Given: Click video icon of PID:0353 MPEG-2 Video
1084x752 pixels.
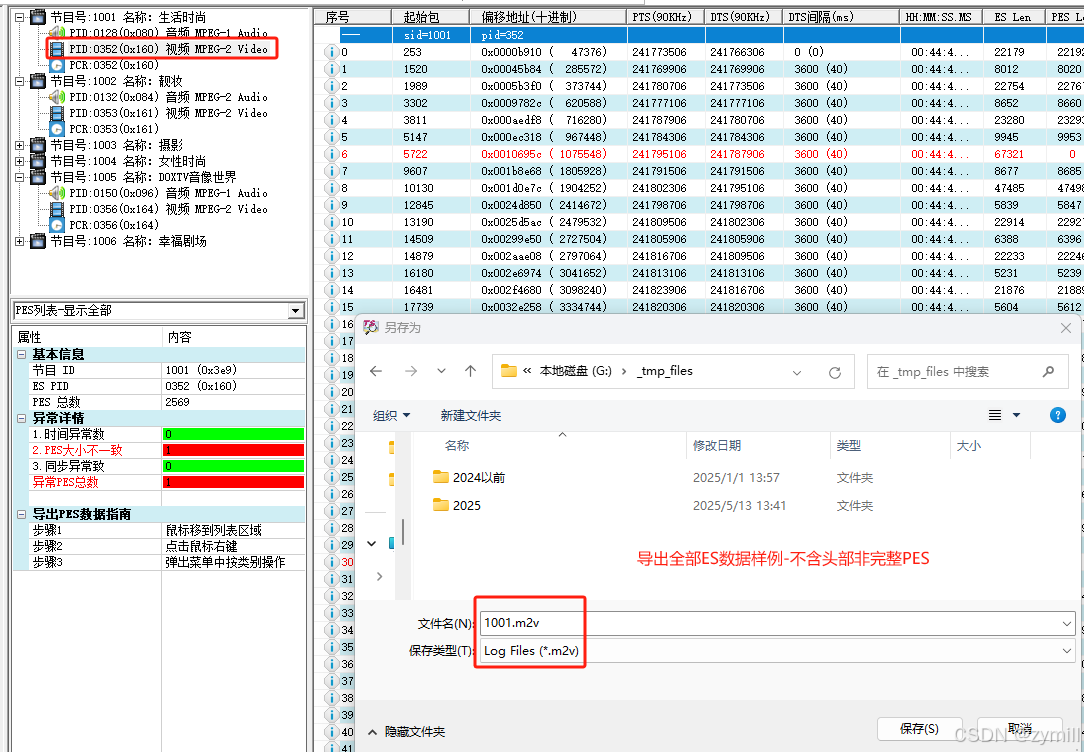Looking at the screenshot, I should click(x=57, y=113).
